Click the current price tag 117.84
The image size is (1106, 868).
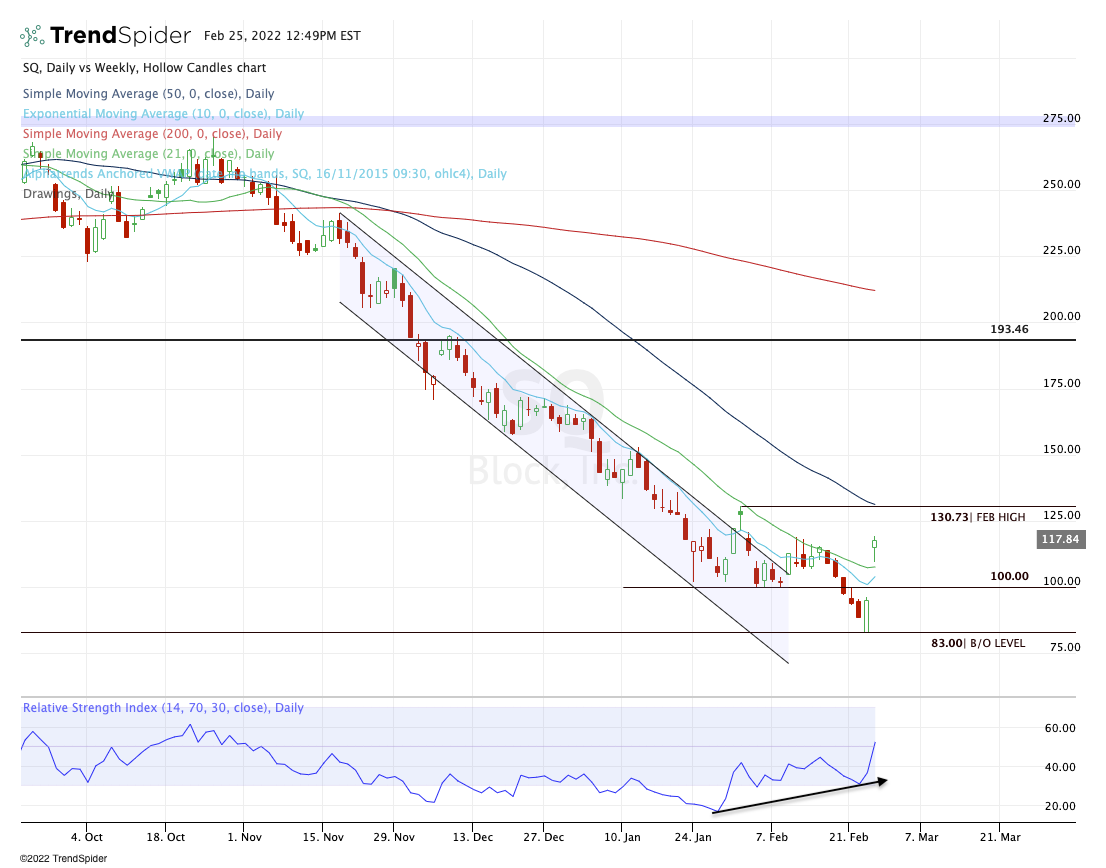tap(1061, 539)
